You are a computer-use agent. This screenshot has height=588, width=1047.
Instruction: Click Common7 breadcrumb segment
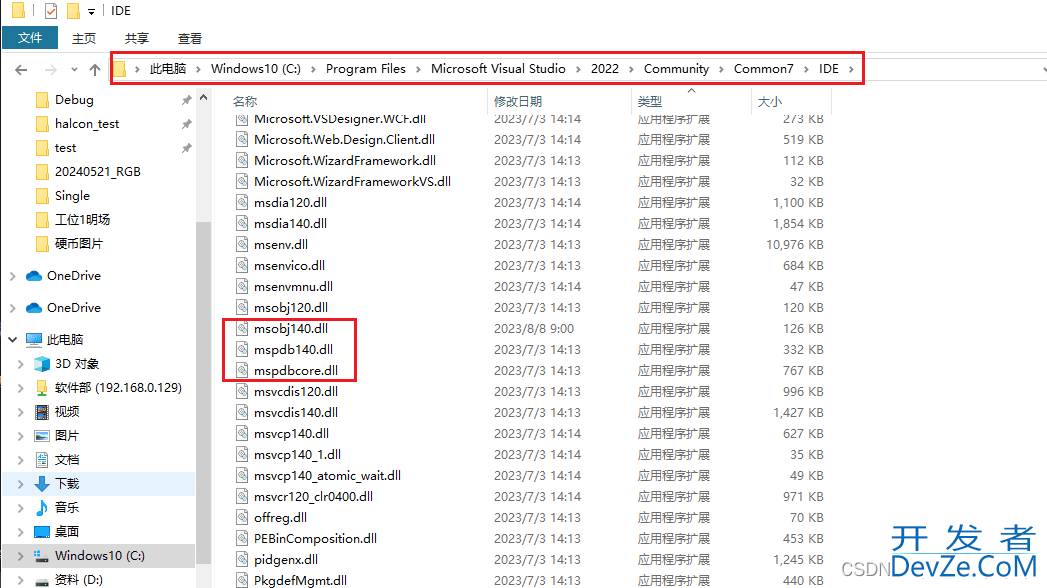pos(764,69)
